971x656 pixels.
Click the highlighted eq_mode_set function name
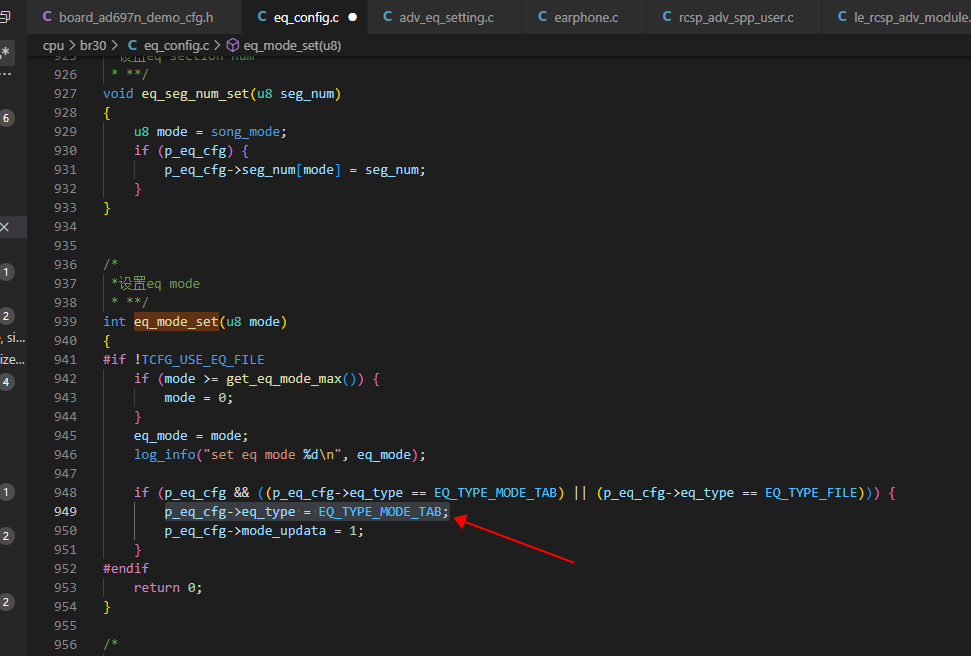pyautogui.click(x=176, y=321)
